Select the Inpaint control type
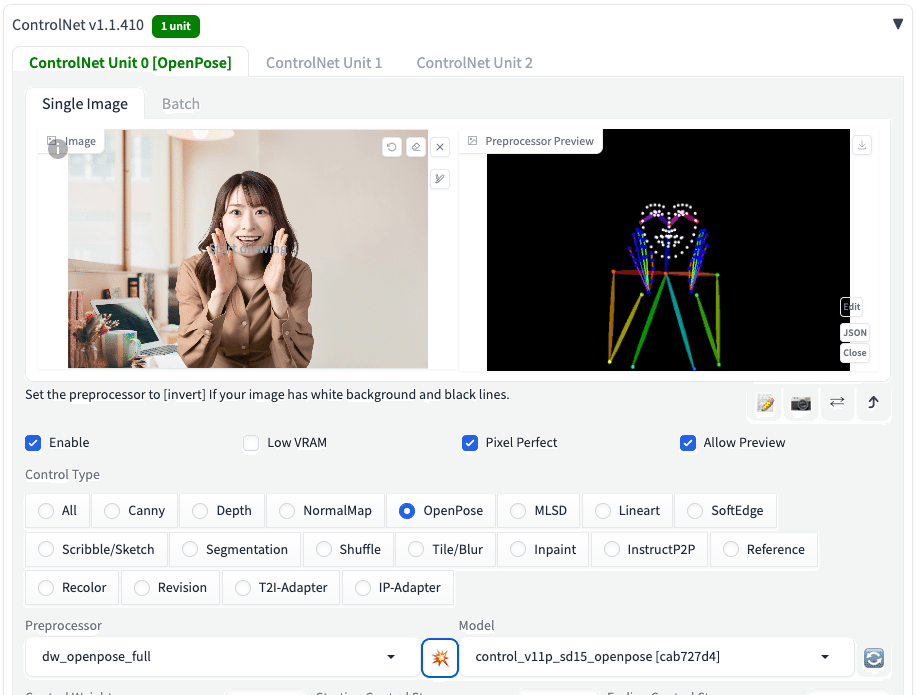Screen dimensions: 916x695 [x=543, y=550]
